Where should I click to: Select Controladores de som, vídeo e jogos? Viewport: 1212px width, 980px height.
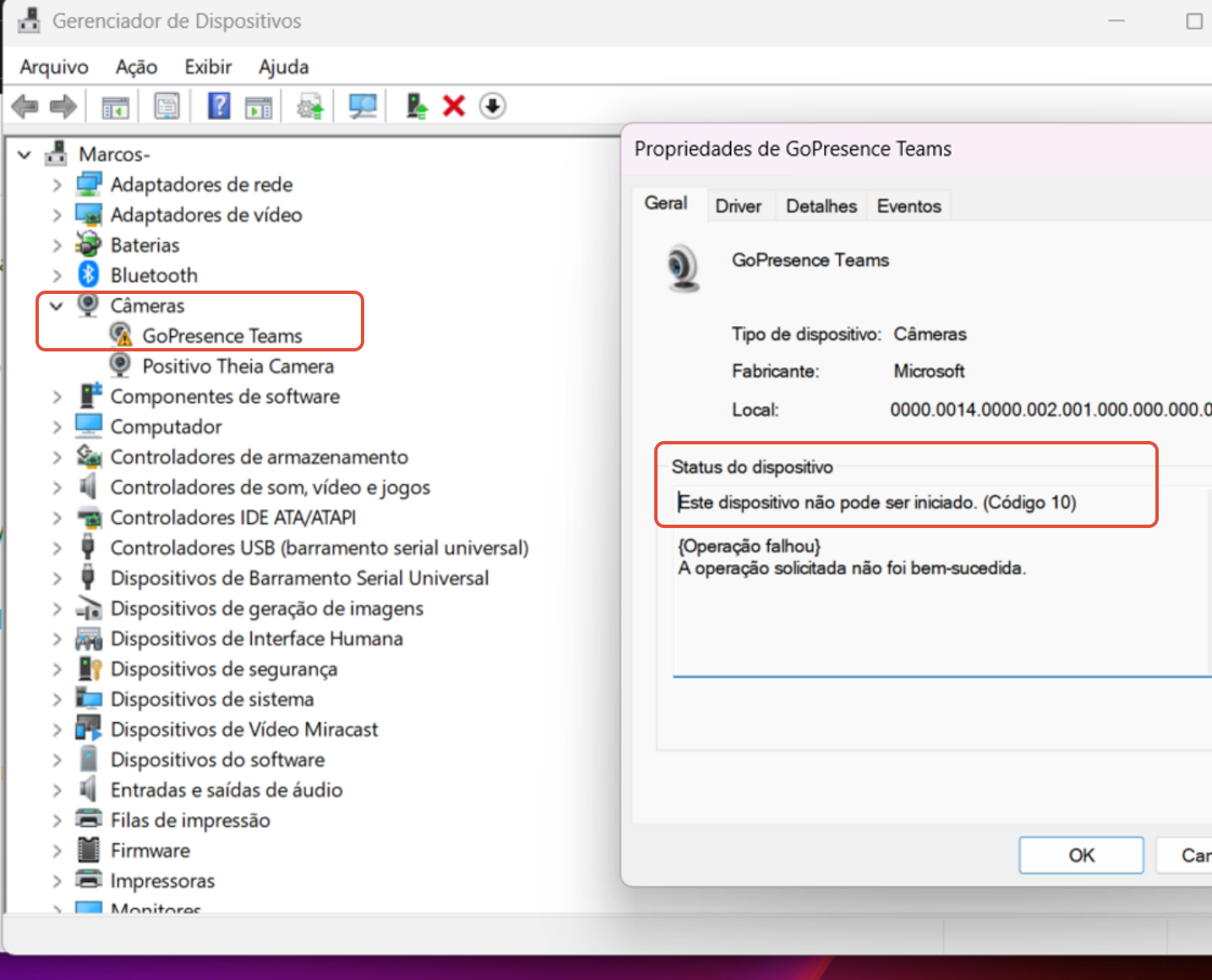[270, 487]
